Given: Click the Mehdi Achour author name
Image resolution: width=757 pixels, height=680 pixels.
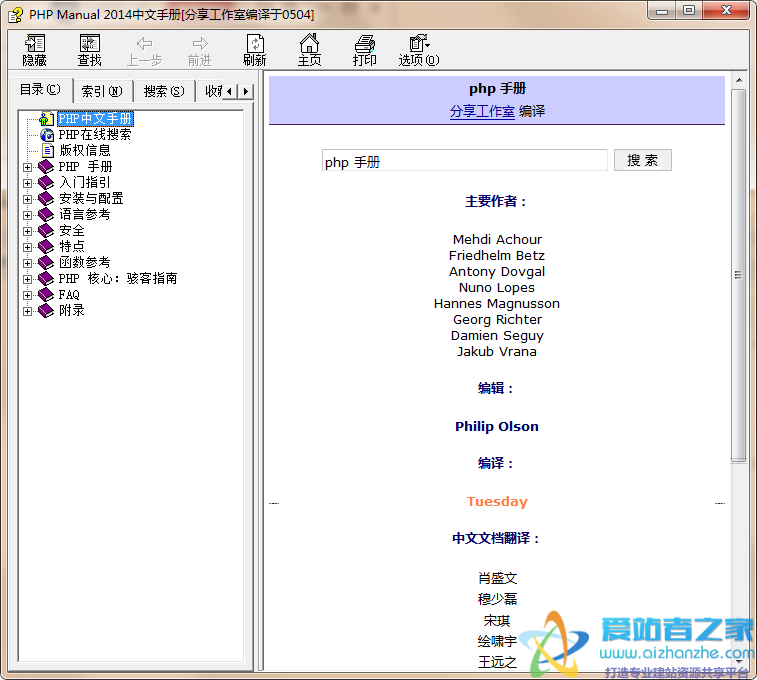Looking at the screenshot, I should [x=497, y=239].
